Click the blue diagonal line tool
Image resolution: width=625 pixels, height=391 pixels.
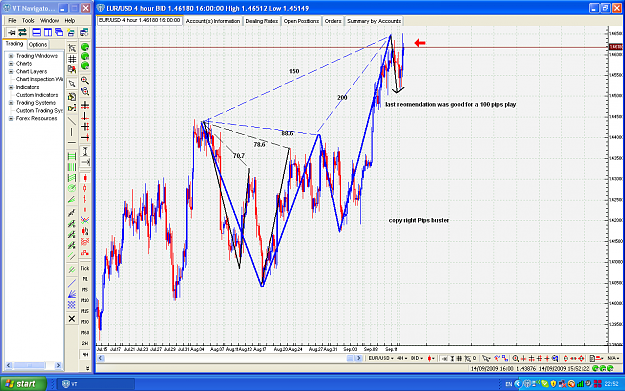click(x=72, y=283)
